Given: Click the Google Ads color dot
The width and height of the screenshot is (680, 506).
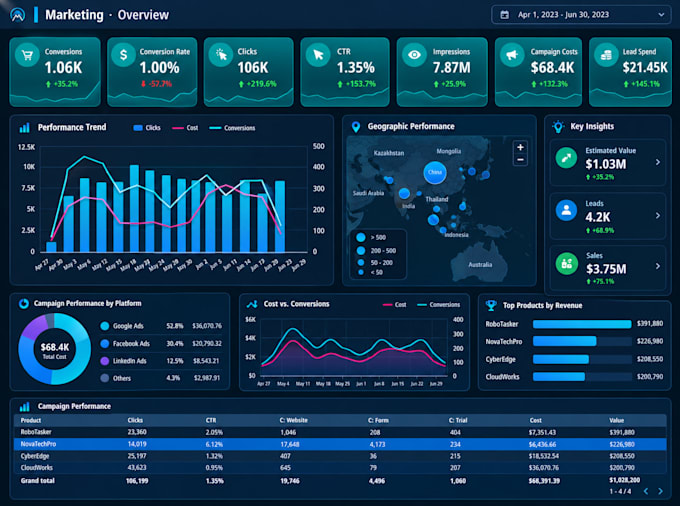Looking at the screenshot, I should tap(105, 326).
